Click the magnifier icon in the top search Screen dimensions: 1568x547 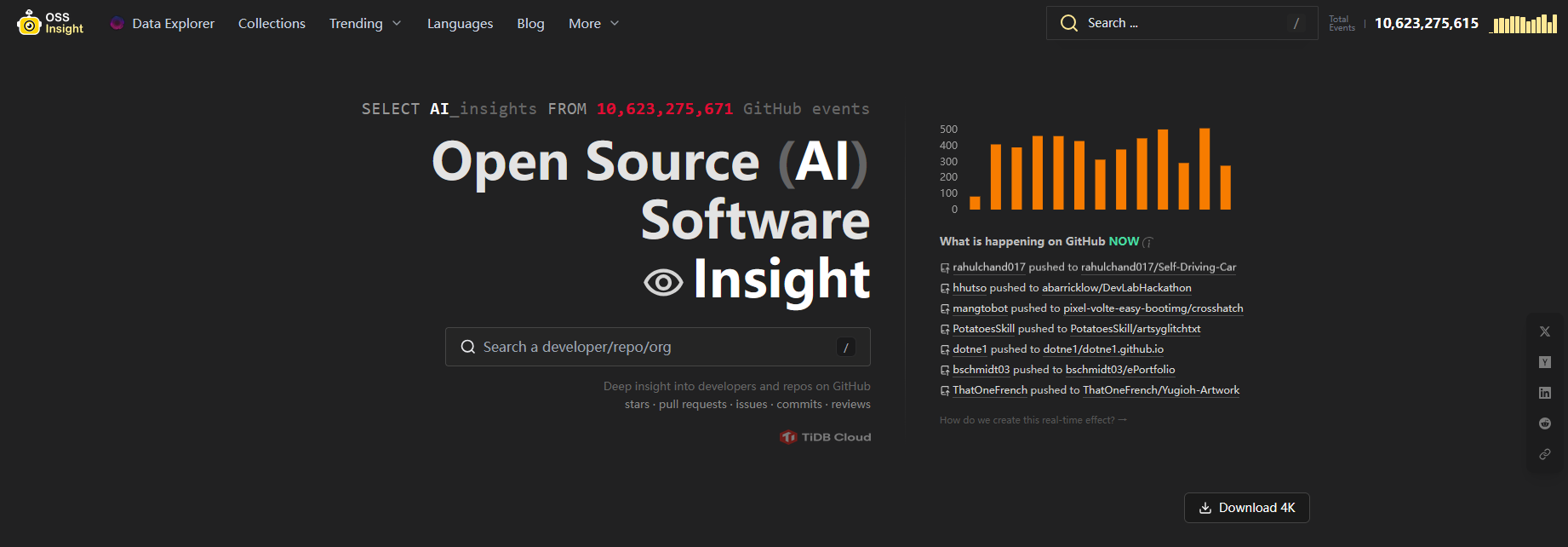(1069, 23)
